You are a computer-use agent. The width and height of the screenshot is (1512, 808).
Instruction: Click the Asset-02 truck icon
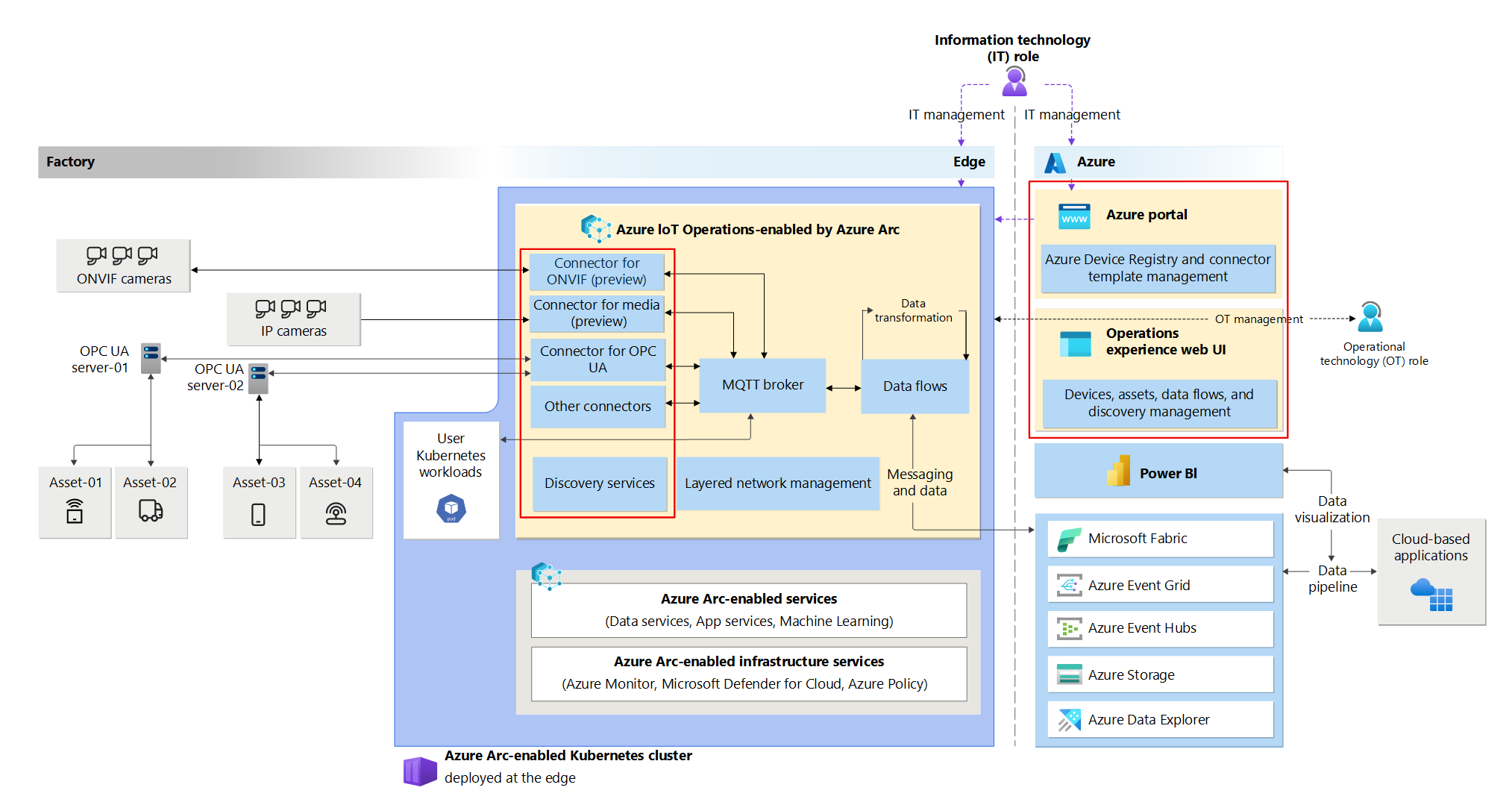tap(151, 511)
